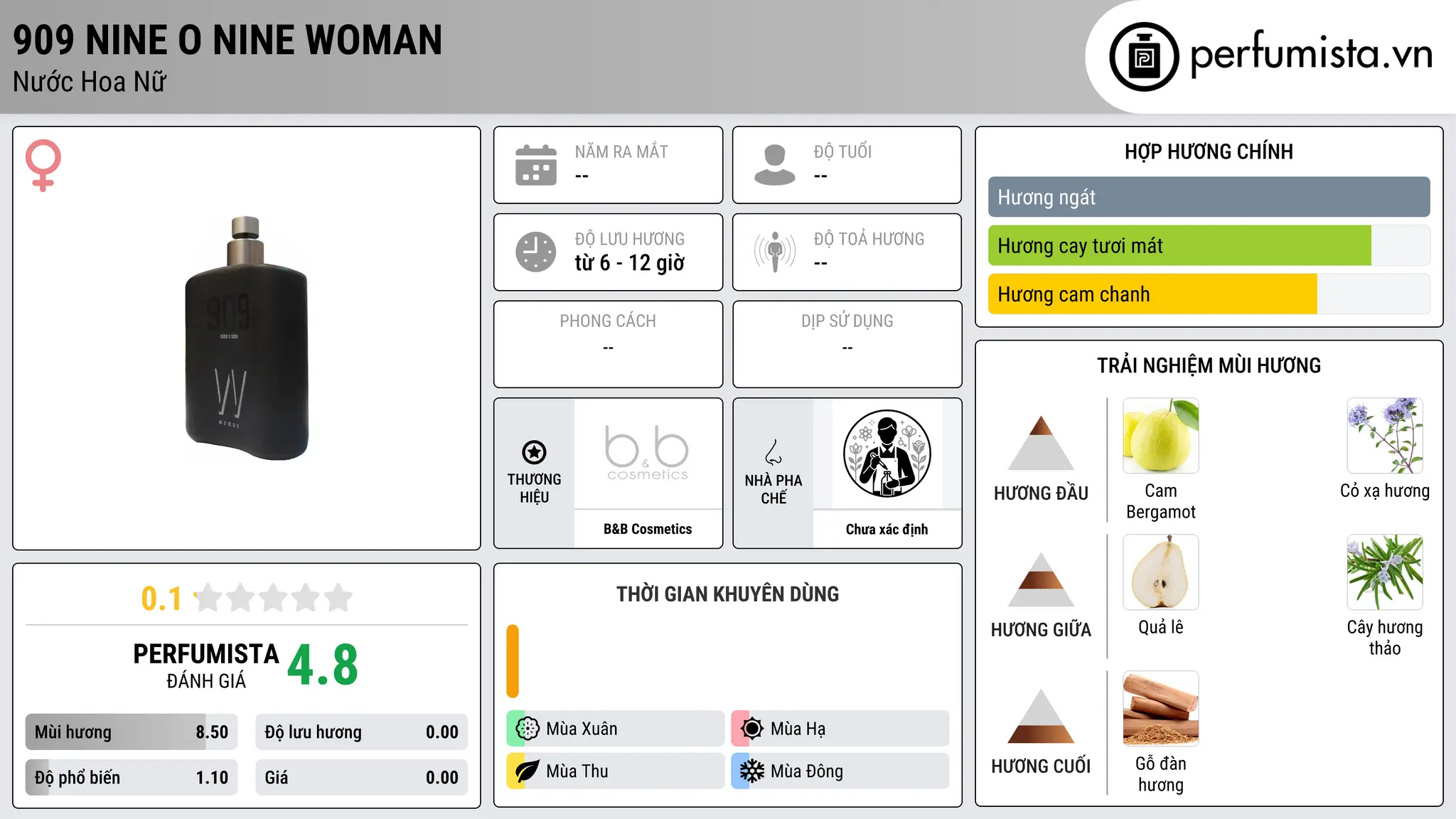Image resolution: width=1456 pixels, height=819 pixels.
Task: Click the pink female gender symbol
Action: click(43, 166)
